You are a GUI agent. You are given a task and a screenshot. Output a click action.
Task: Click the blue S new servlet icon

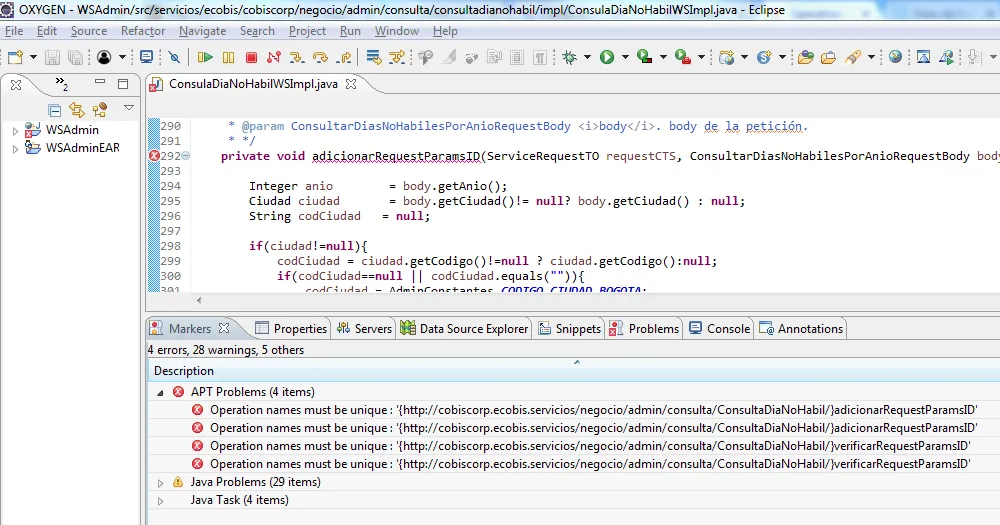764,57
